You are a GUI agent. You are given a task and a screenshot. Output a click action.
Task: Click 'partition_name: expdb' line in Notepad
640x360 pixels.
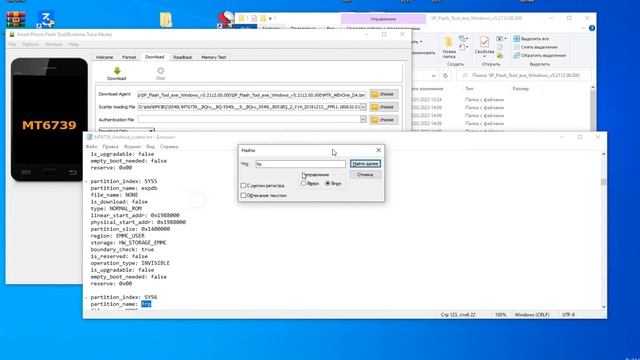pos(124,188)
